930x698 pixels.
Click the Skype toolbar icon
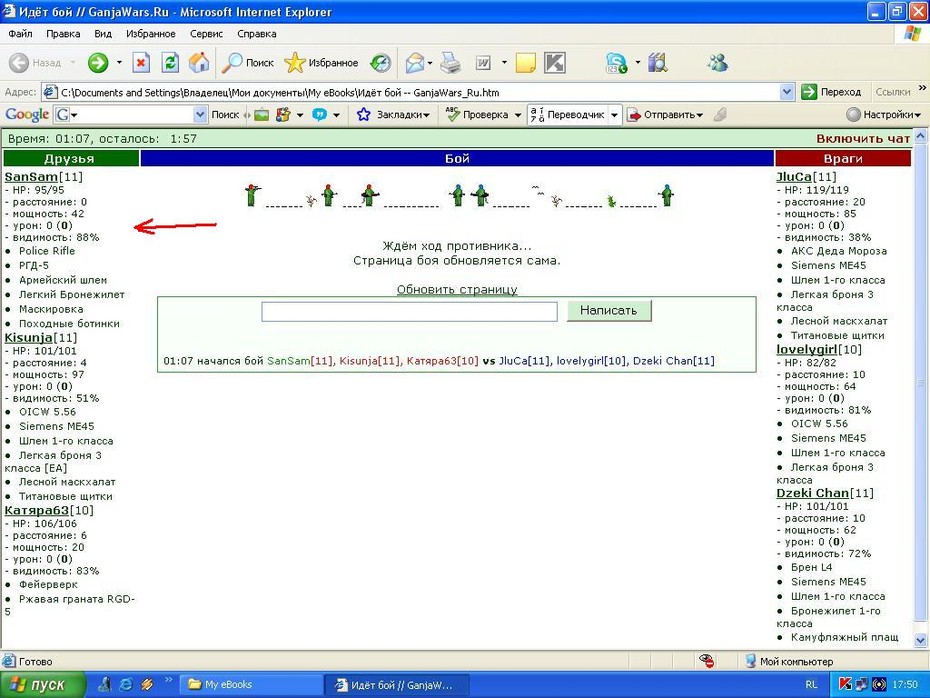[616, 62]
